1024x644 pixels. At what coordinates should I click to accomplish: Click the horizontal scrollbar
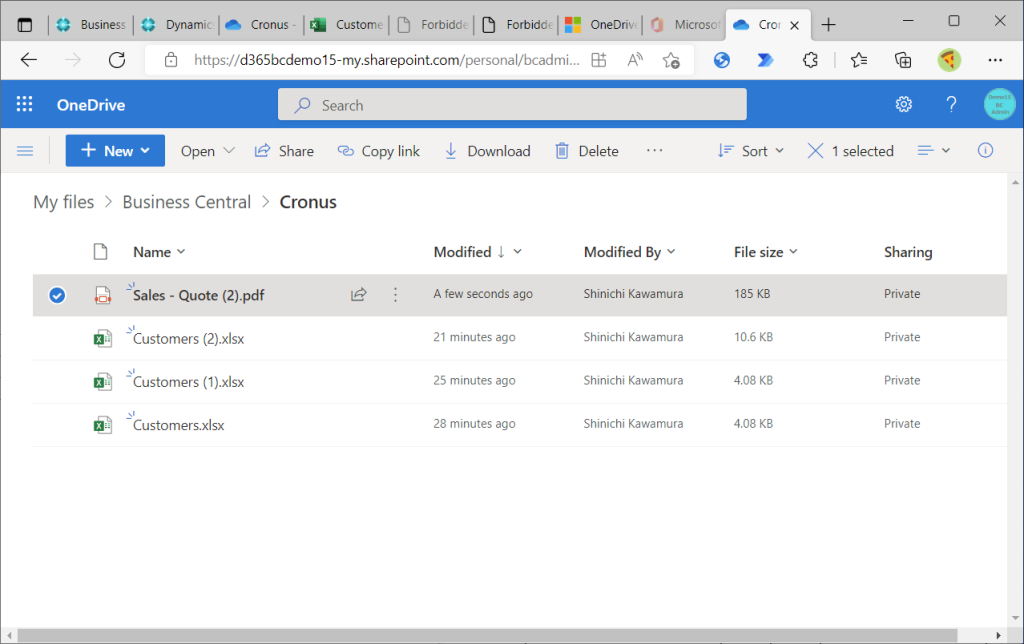[487, 636]
